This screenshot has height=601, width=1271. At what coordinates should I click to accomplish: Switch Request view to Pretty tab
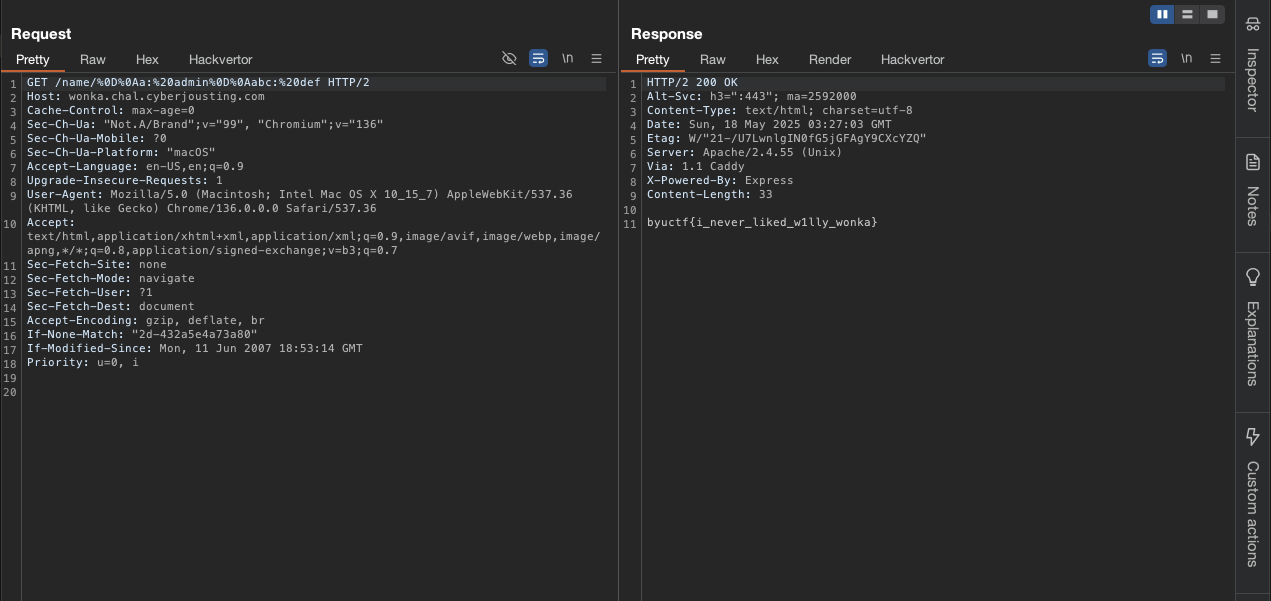point(33,60)
